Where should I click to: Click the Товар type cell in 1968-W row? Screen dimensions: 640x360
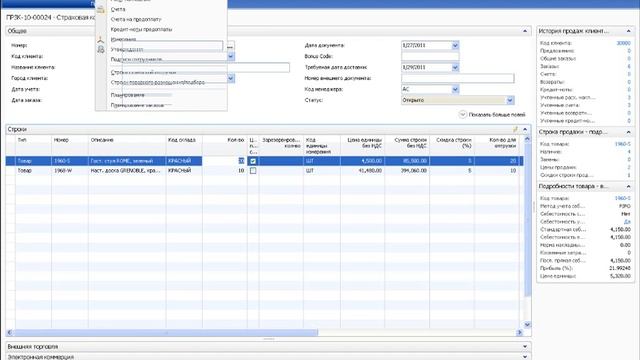pyautogui.click(x=33, y=171)
